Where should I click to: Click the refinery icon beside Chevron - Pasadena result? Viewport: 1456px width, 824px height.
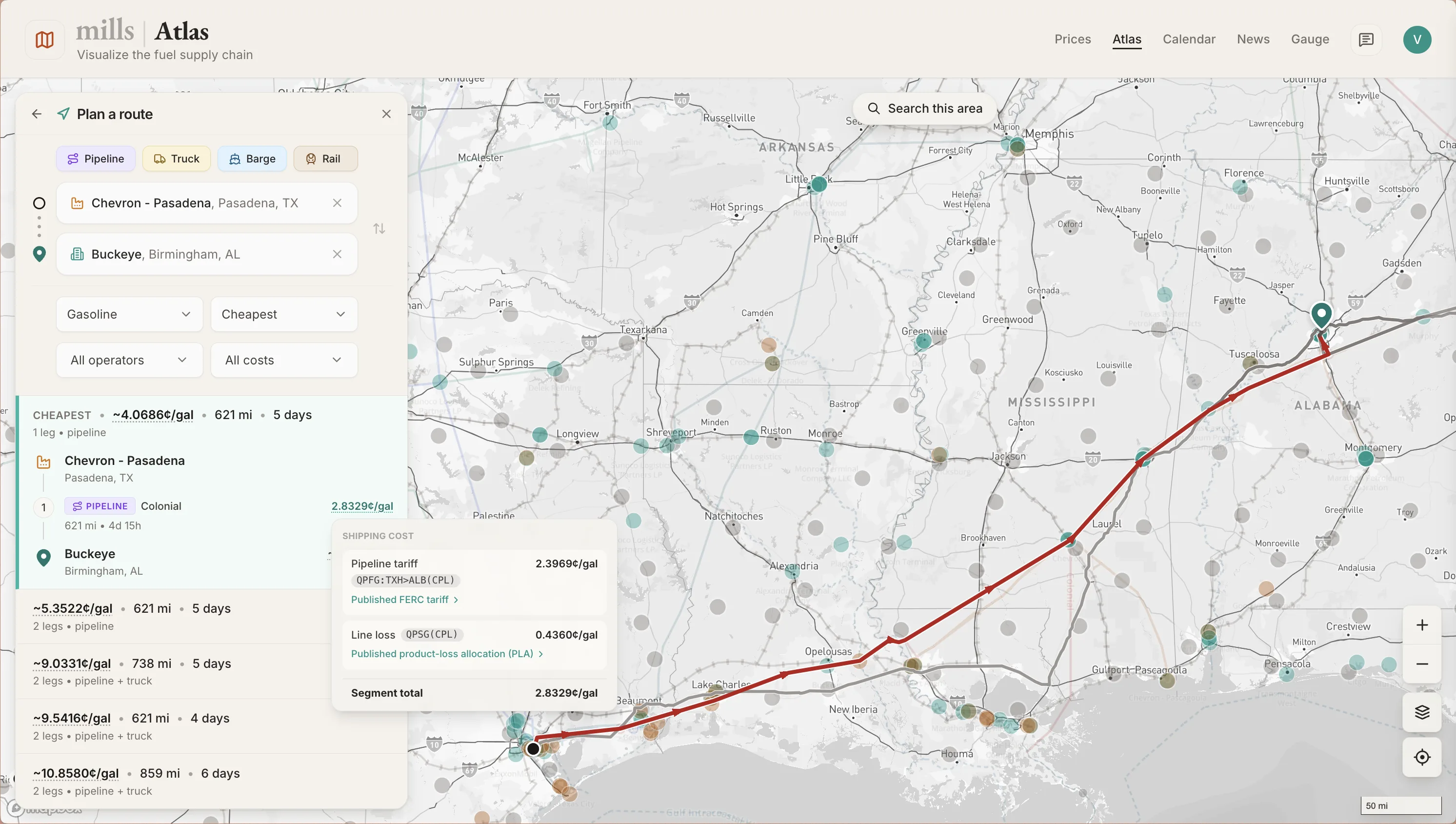coord(43,462)
